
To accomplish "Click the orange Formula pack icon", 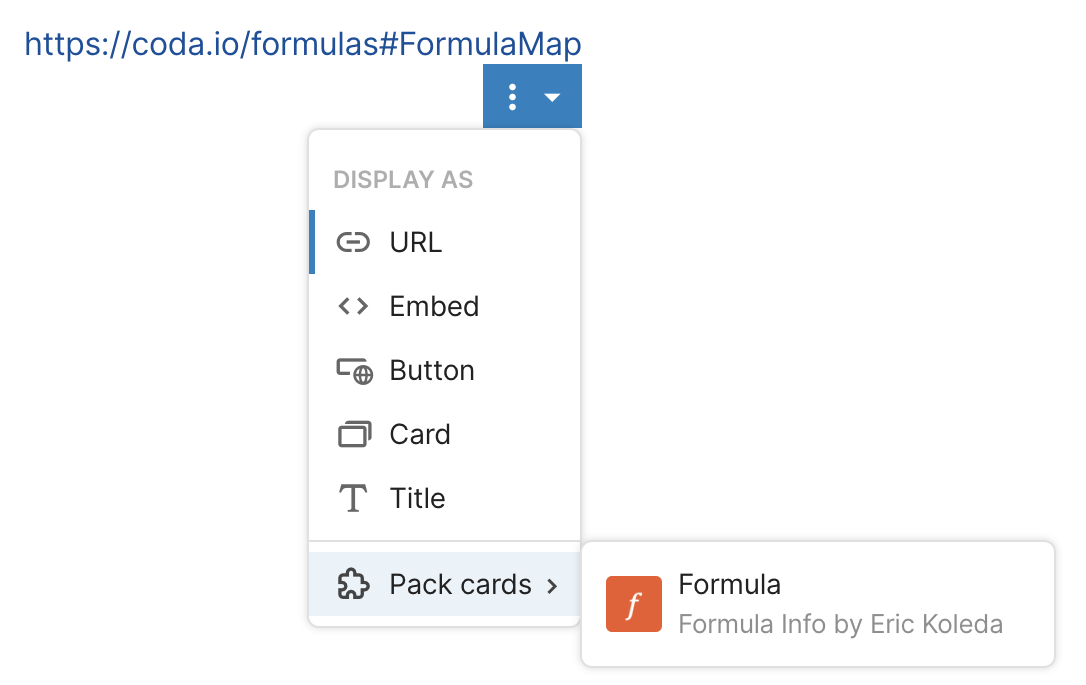I will 634,604.
